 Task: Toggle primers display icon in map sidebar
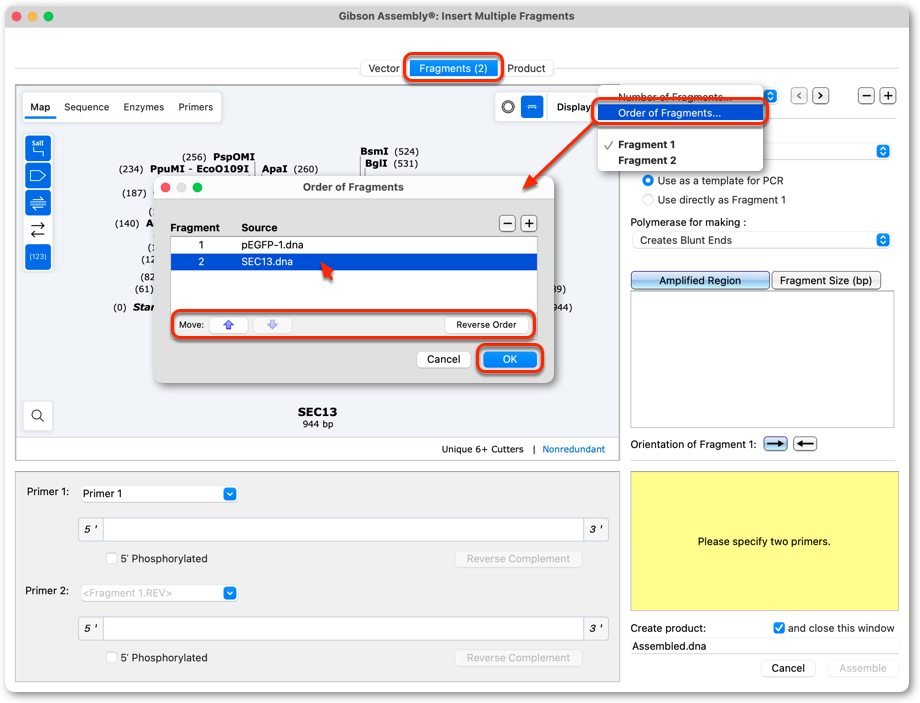coord(38,203)
